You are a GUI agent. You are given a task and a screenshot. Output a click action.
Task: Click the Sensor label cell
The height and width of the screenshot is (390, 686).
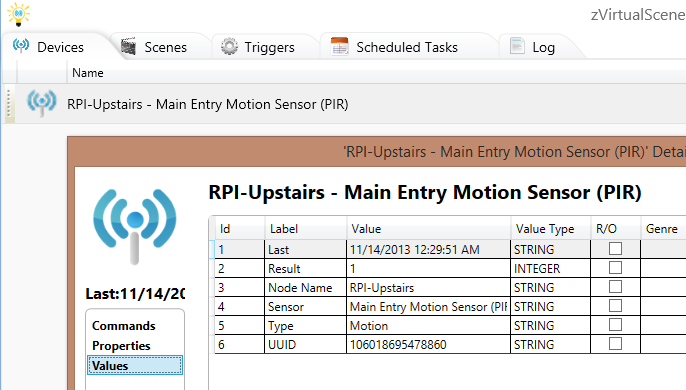pyautogui.click(x=305, y=306)
